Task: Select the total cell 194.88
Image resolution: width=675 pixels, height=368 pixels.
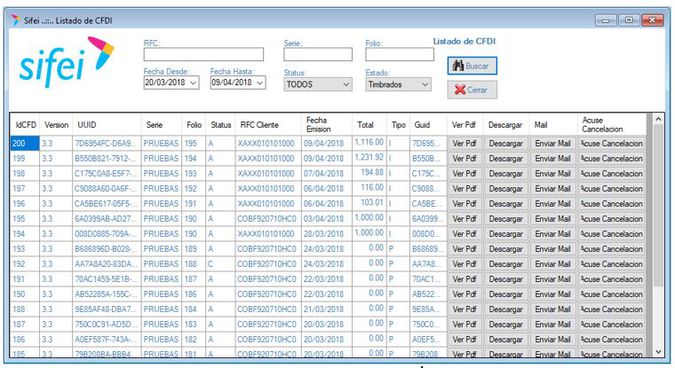Action: (x=369, y=173)
